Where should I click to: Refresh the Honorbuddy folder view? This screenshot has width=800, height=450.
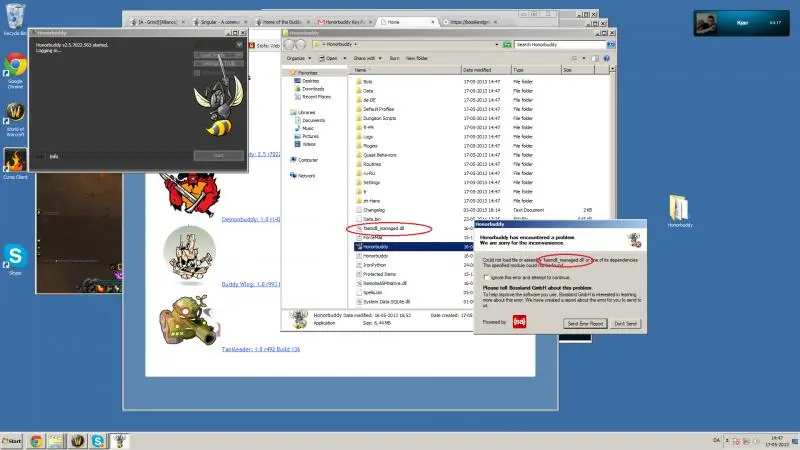coord(507,45)
